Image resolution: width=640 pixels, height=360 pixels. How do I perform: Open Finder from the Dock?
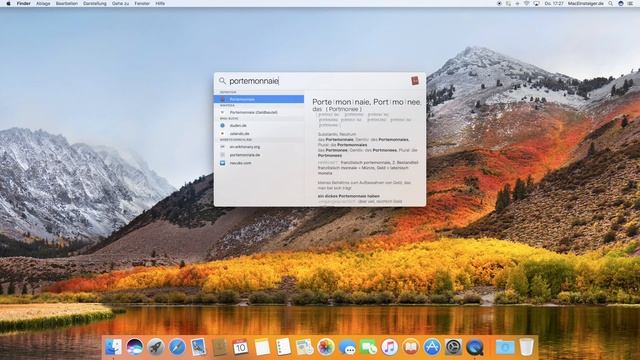tap(113, 347)
